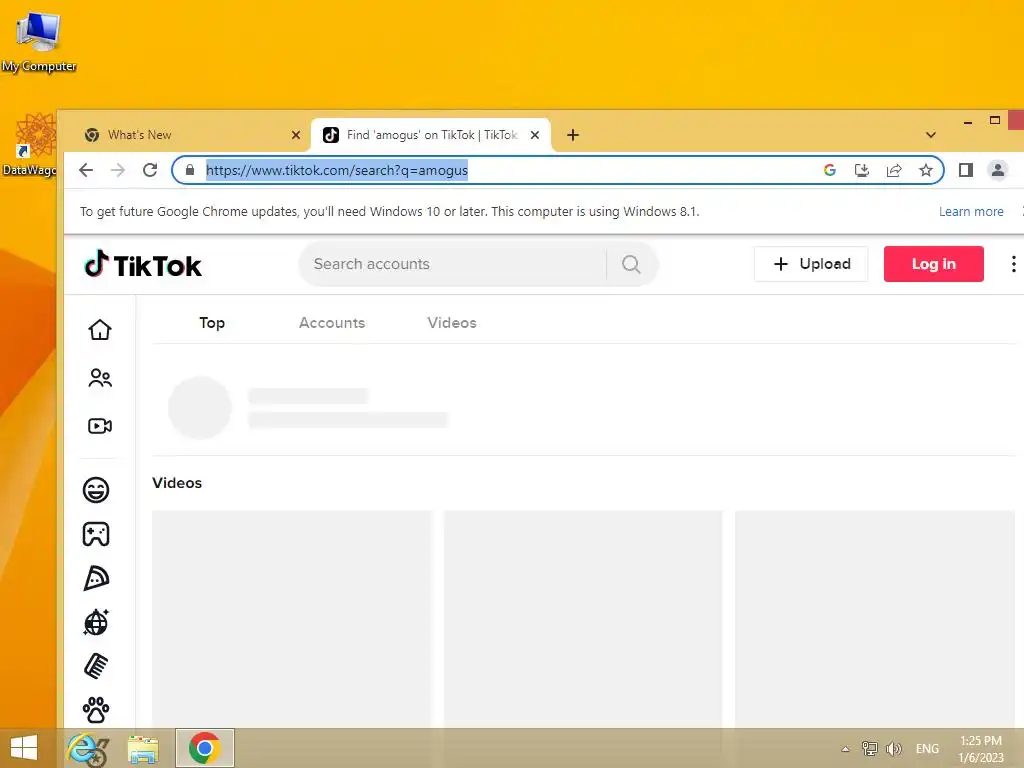Screen dimensions: 1024x768
Task: Open the Following people icon in sidebar
Action: tap(100, 377)
